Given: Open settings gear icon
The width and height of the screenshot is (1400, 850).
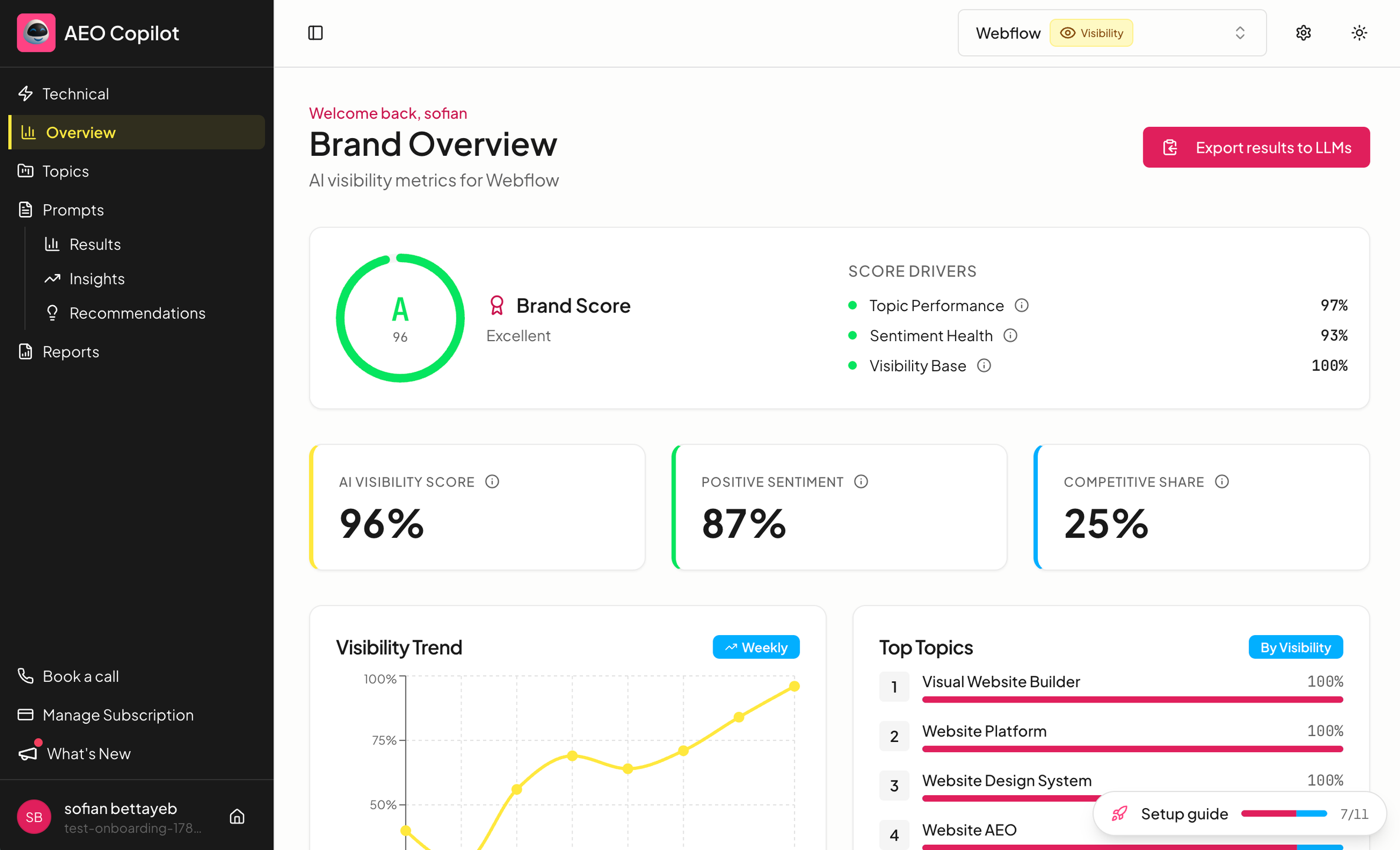Looking at the screenshot, I should pos(1303,33).
